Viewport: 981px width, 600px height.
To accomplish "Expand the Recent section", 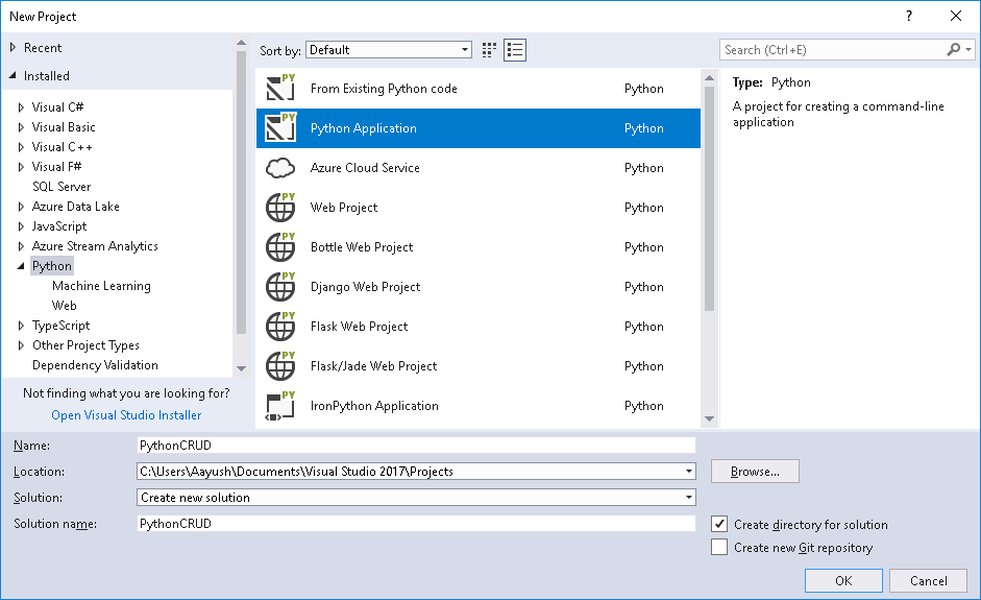I will (11, 47).
